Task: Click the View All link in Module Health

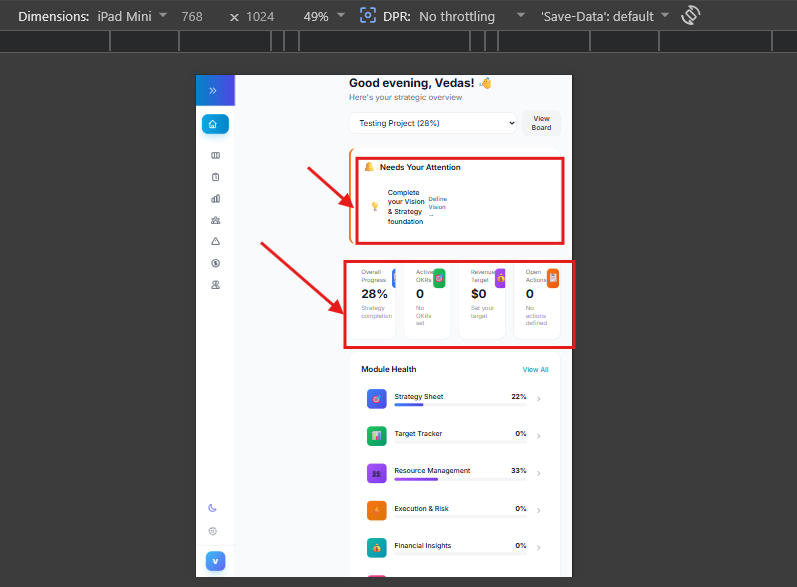Action: [x=535, y=369]
